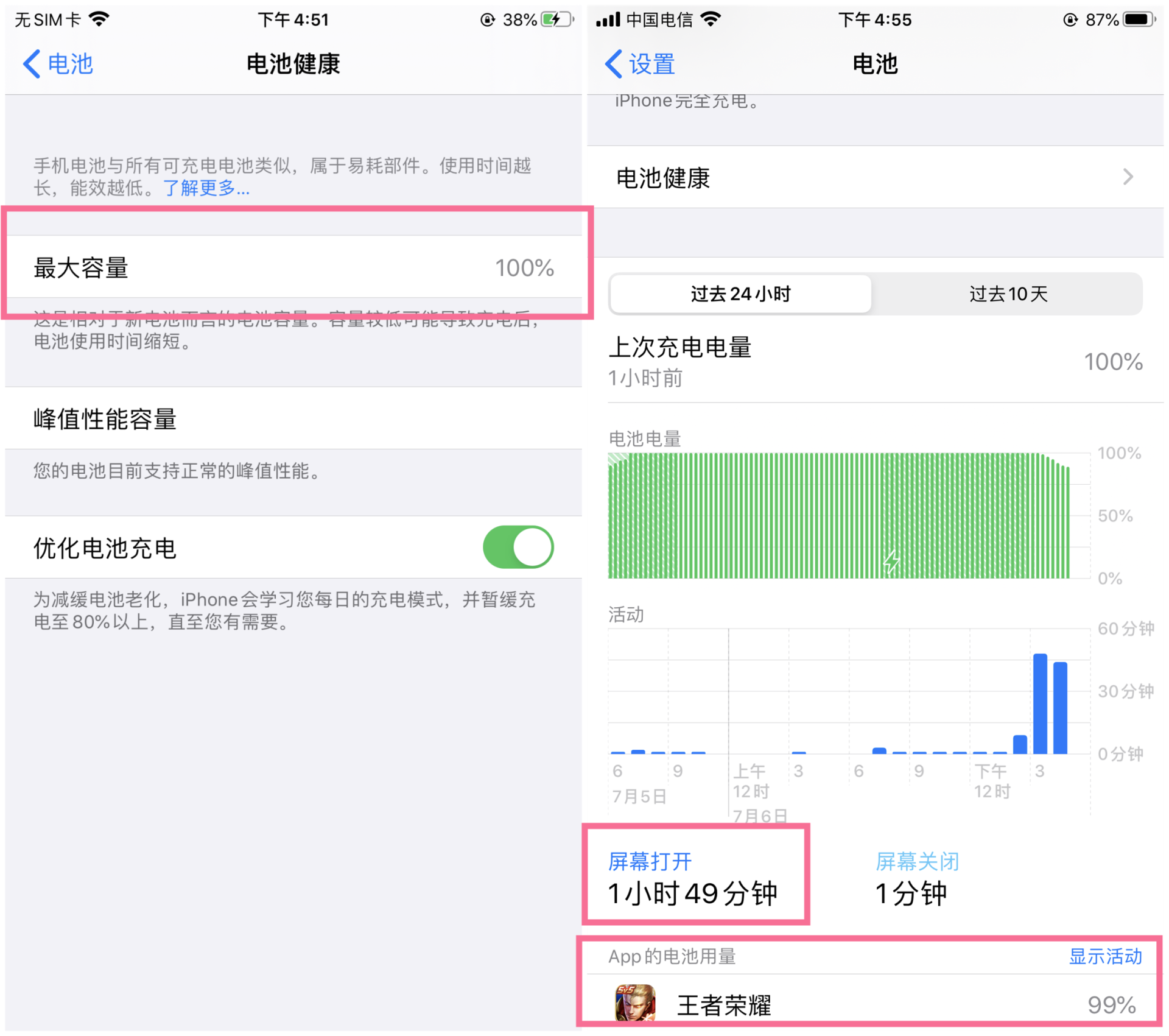Switch to the 过去10天 tab

1009,294
